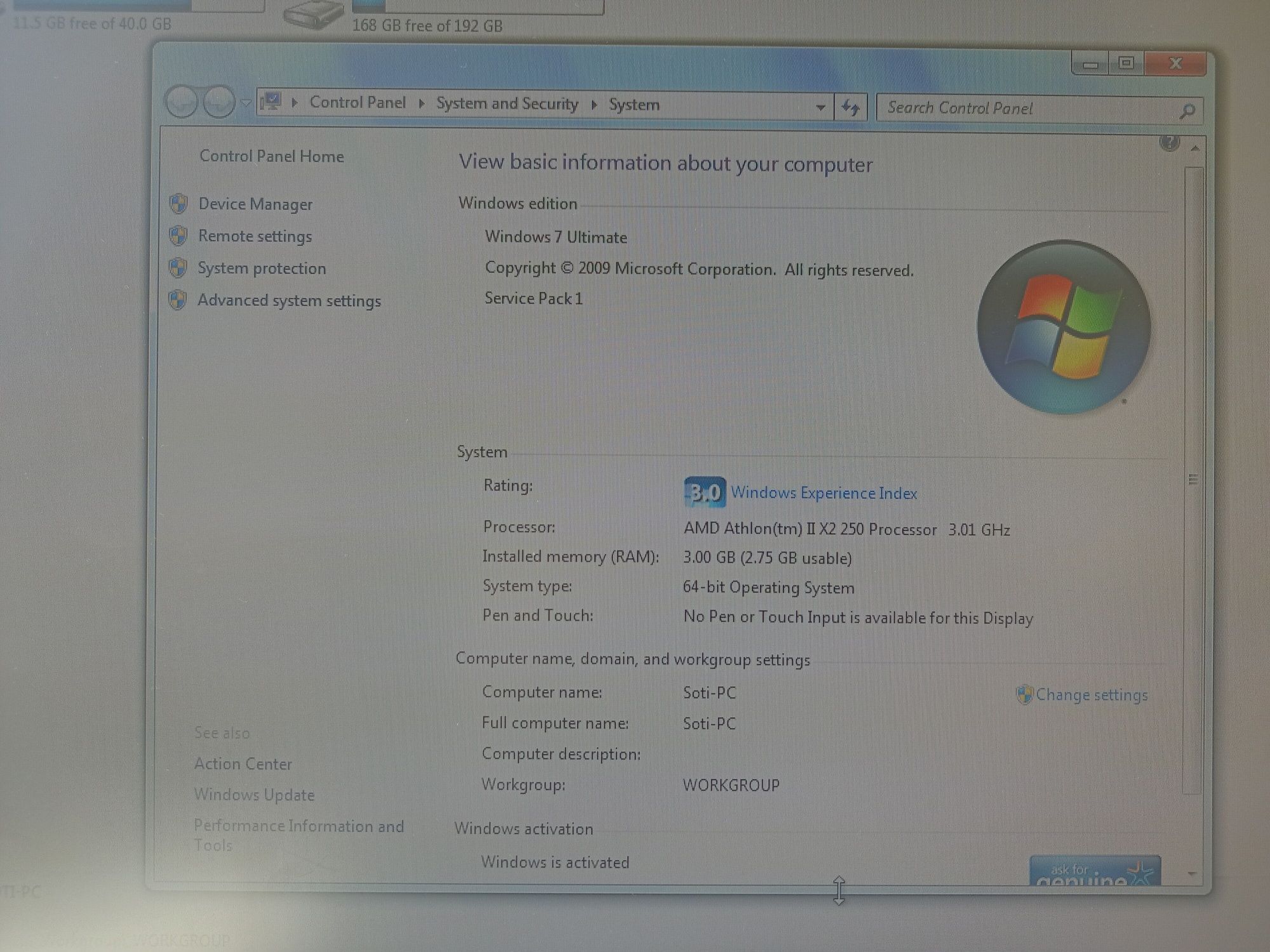This screenshot has height=952, width=1270.
Task: Go to Control Panel Home
Action: pyautogui.click(x=272, y=156)
